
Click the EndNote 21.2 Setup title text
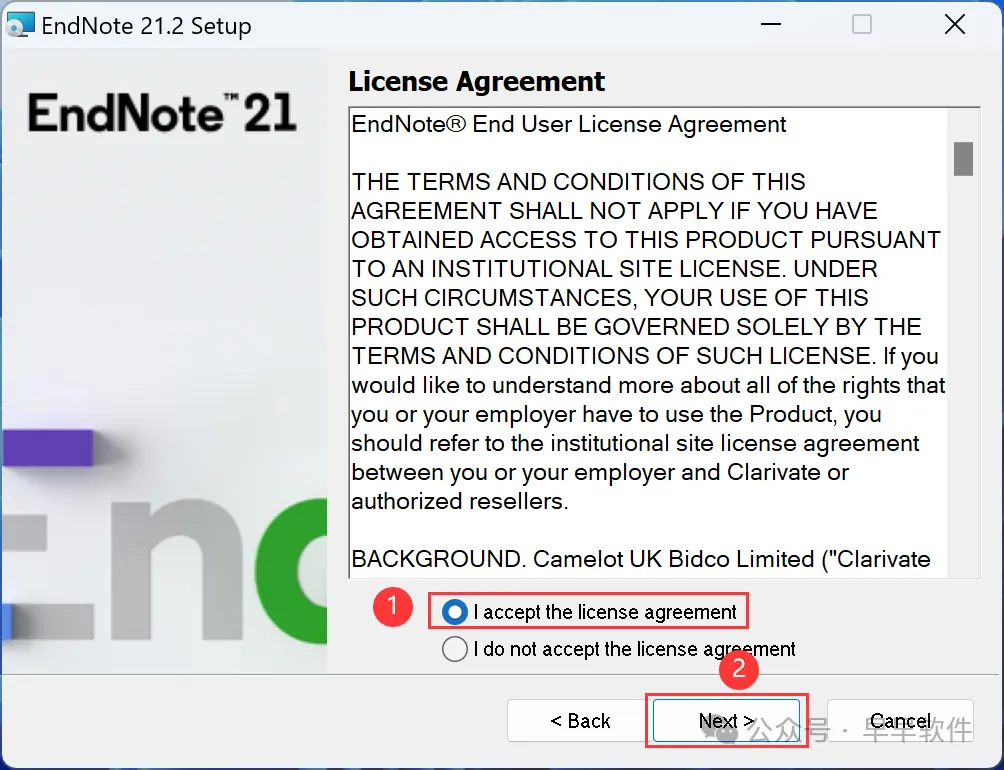pyautogui.click(x=147, y=26)
